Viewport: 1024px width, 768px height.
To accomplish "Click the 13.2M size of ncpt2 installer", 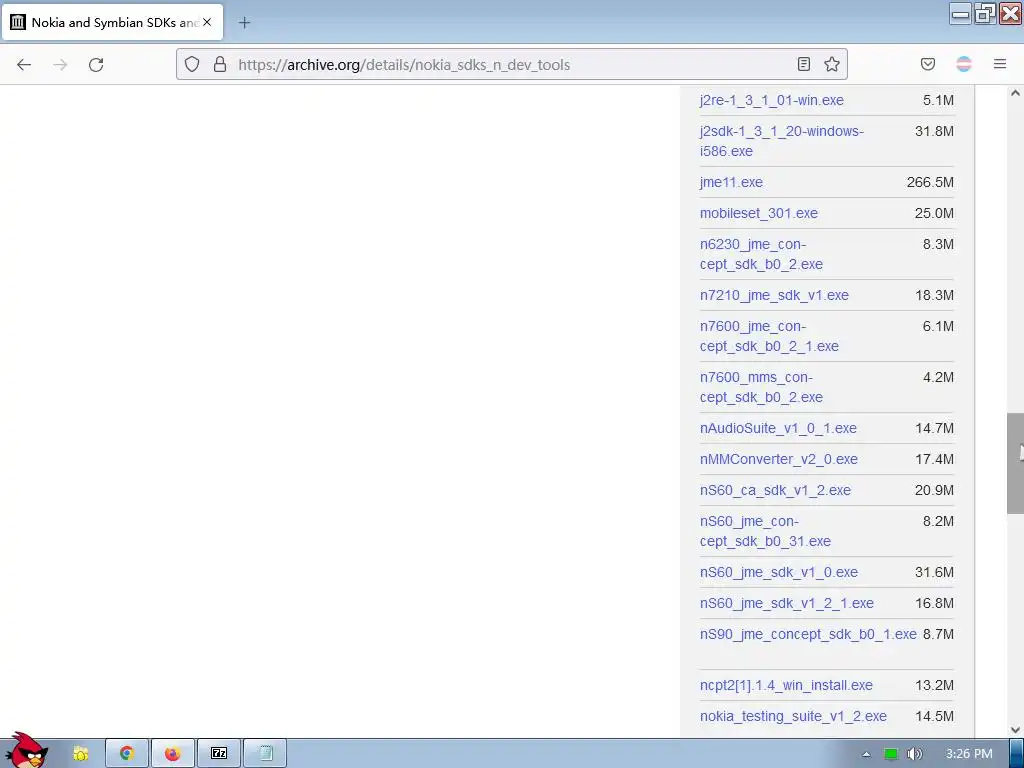I will (934, 685).
